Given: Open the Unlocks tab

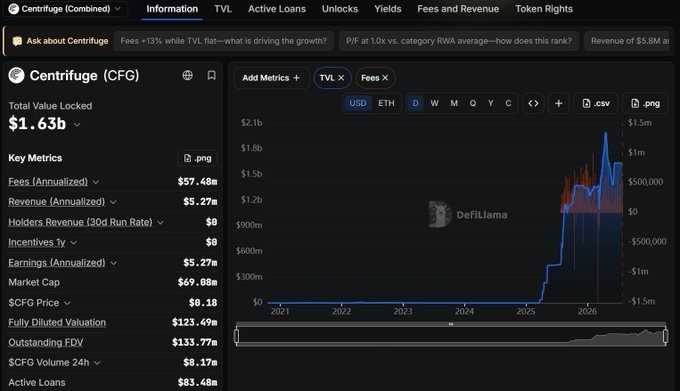Looking at the screenshot, I should (x=340, y=9).
